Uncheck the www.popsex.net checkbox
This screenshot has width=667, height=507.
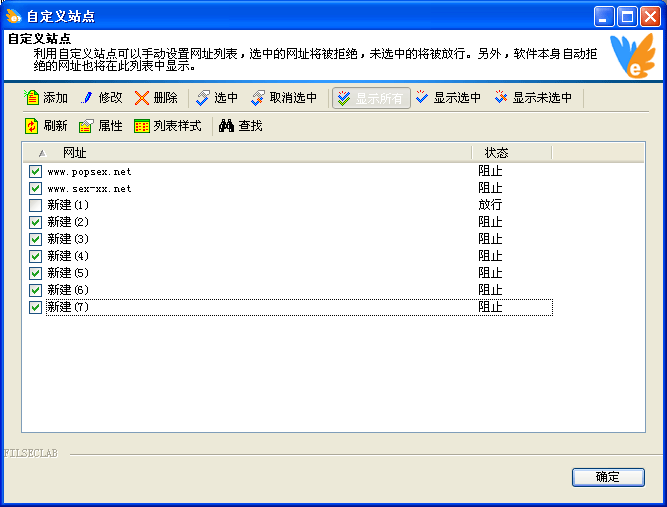click(x=36, y=172)
